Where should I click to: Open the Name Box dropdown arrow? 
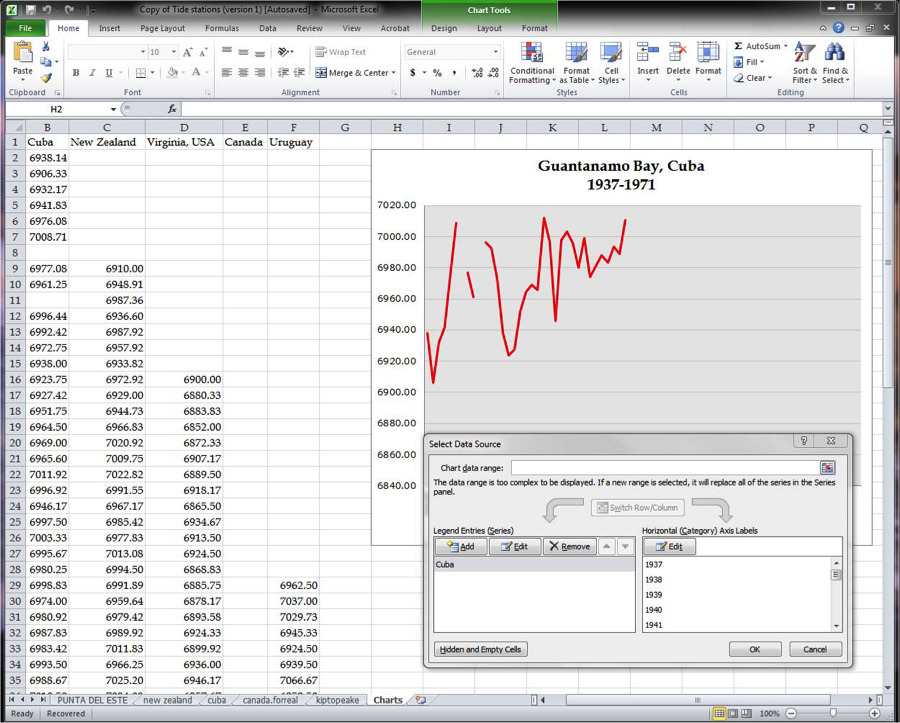click(x=113, y=109)
